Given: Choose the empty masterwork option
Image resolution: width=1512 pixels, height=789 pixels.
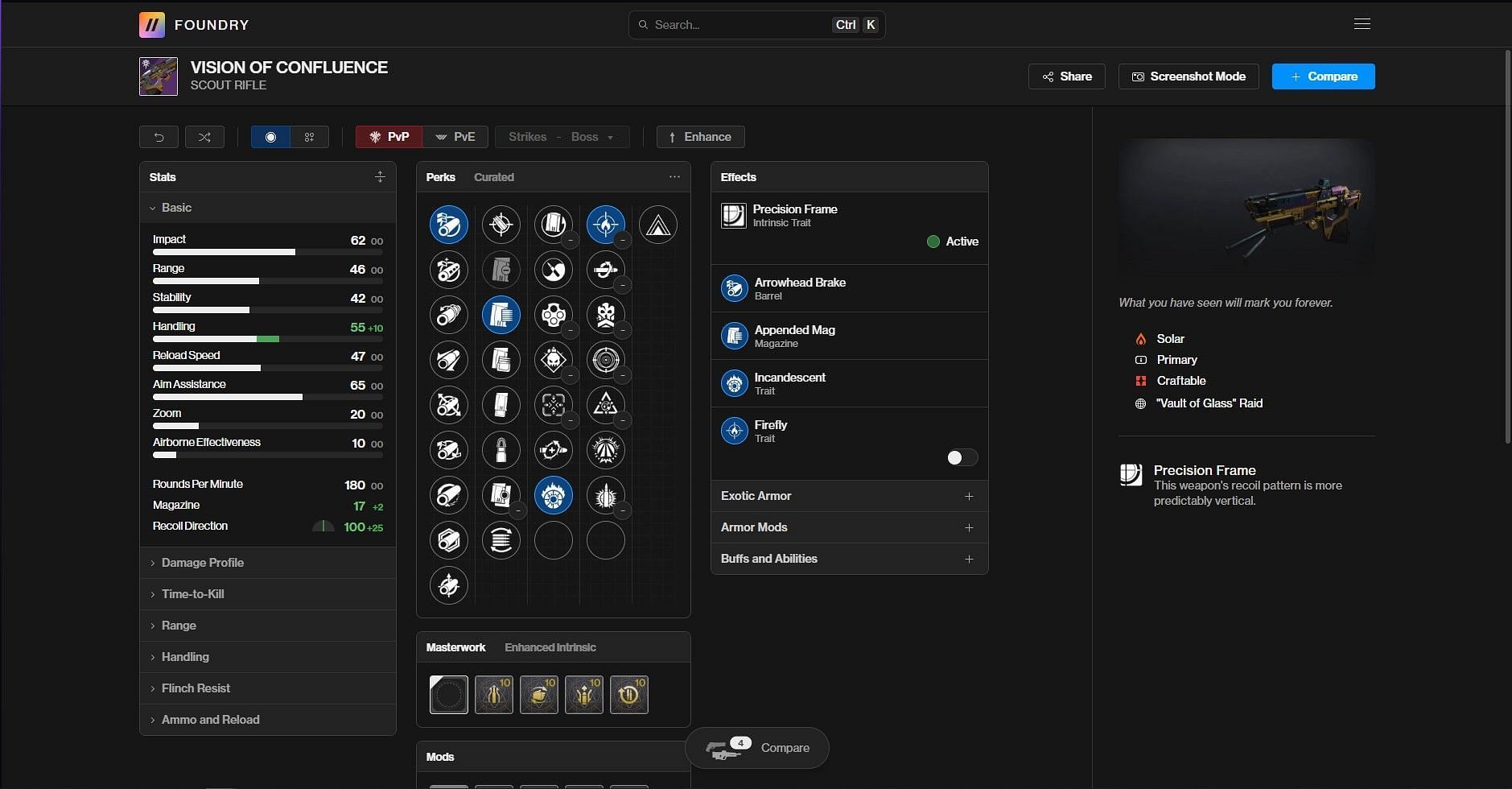Looking at the screenshot, I should tap(449, 694).
